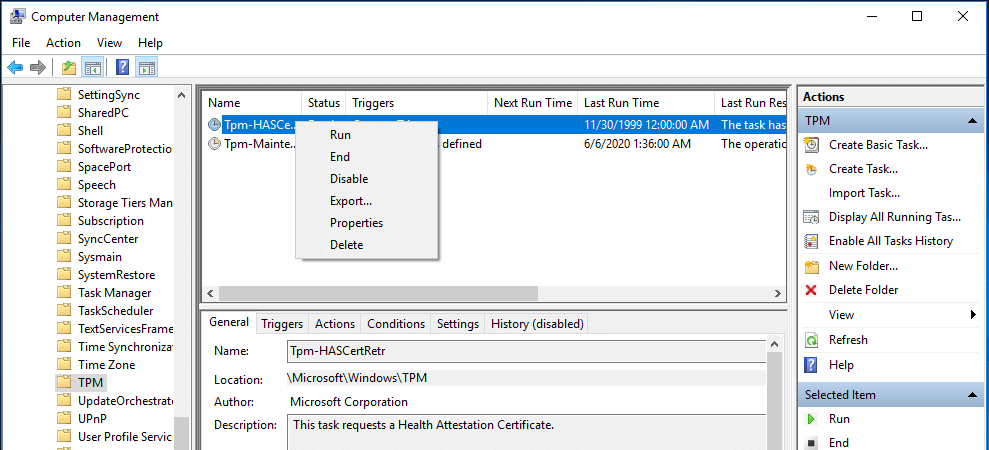Select the General tab

(x=229, y=323)
